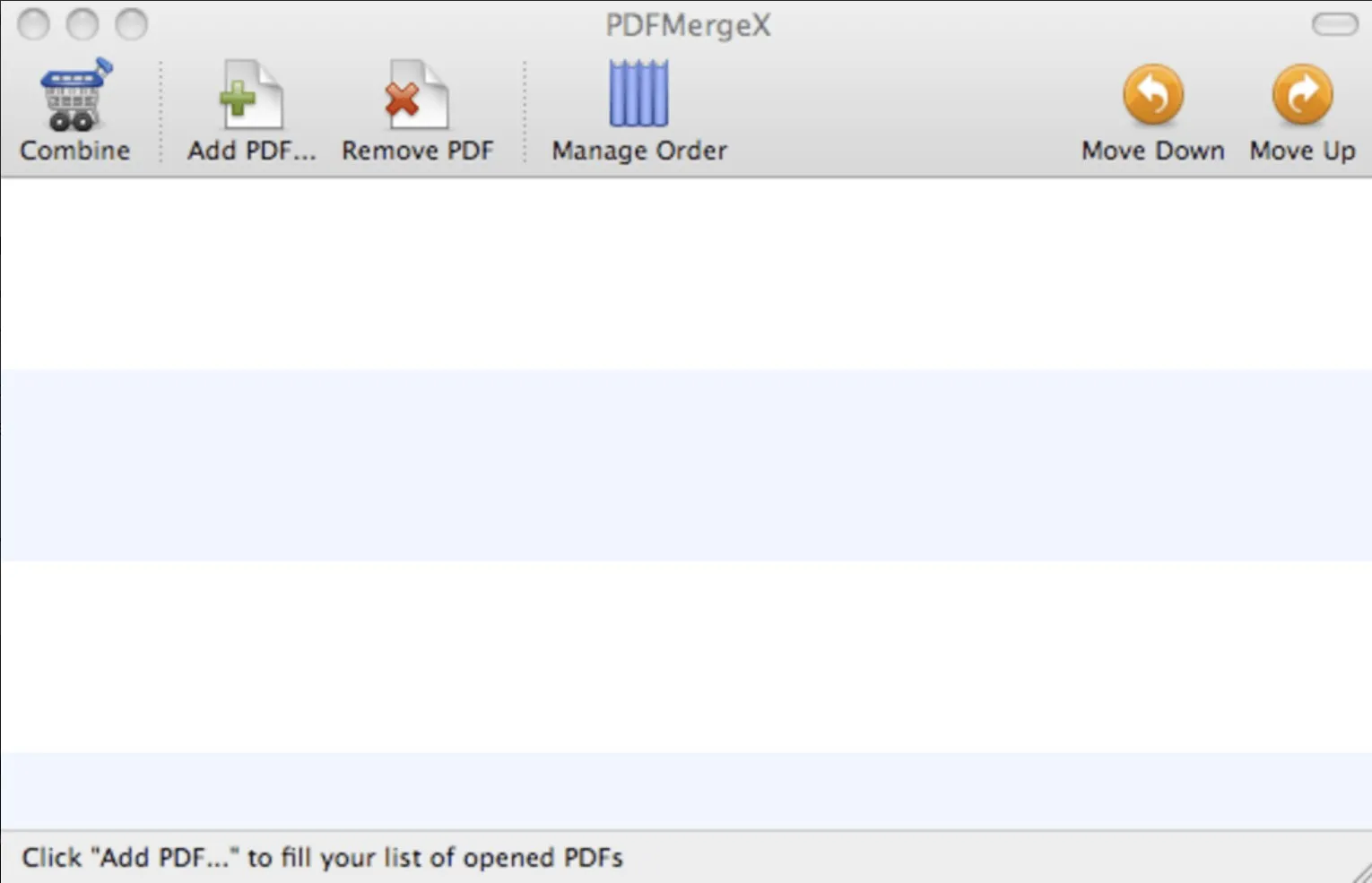Toggle toolbar visibility with the pill button
Screen dimensions: 1372x883
click(1334, 24)
